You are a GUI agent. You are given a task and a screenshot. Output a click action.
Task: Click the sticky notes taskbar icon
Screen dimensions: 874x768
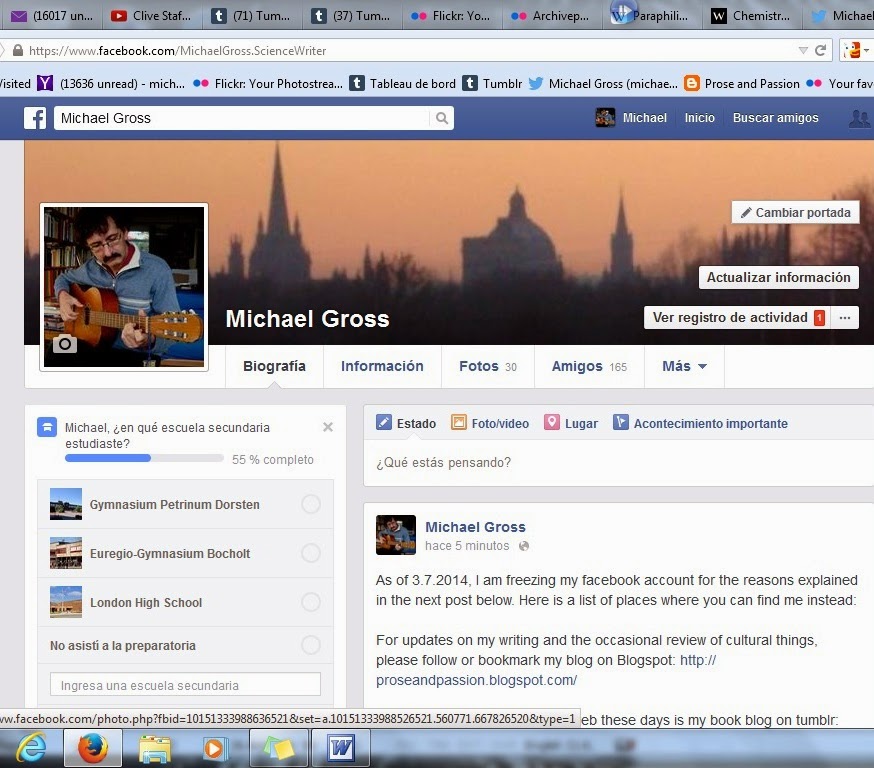click(x=279, y=748)
